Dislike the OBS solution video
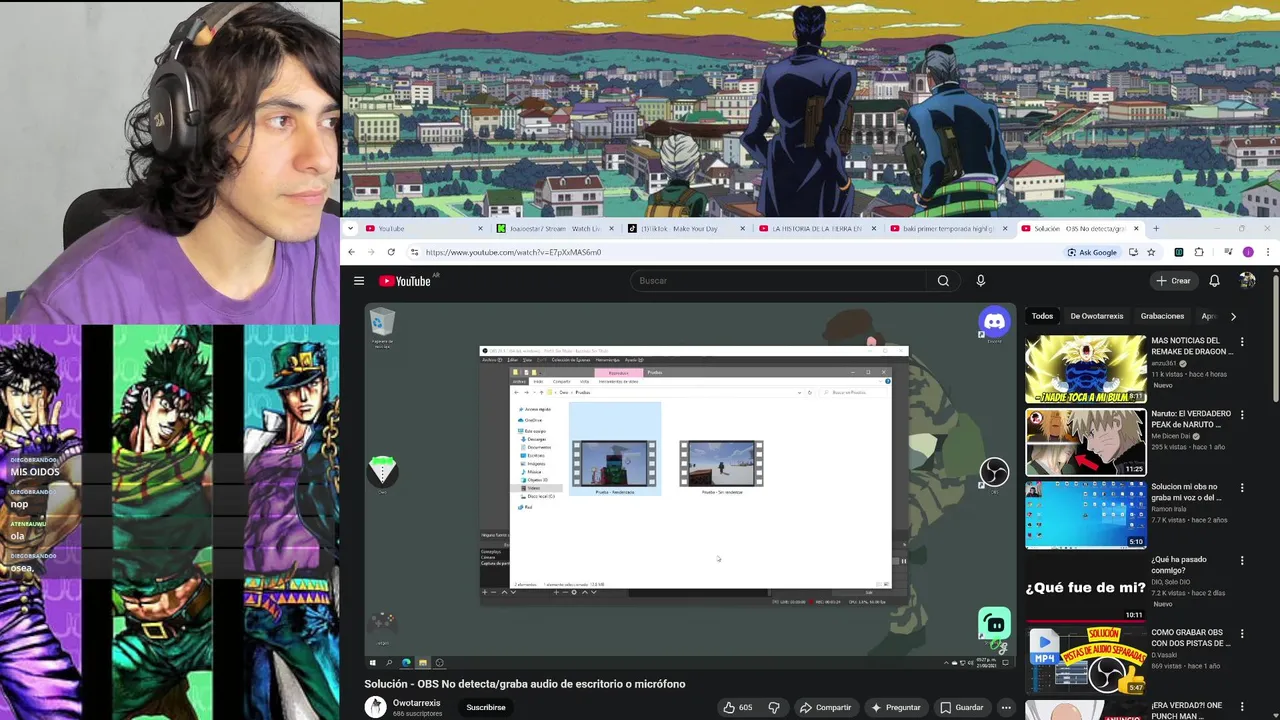 pyautogui.click(x=774, y=707)
